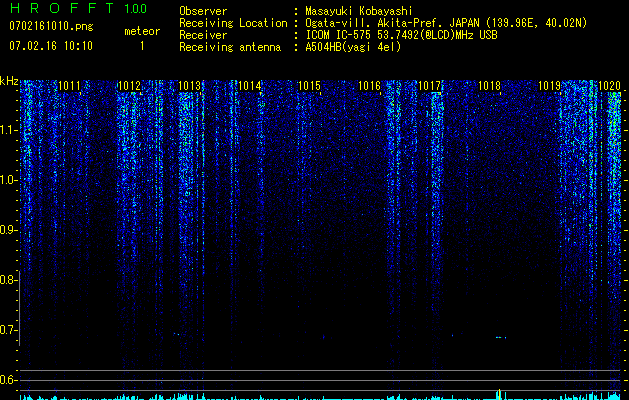
Task: Select observer name Masayuki Kobayashi
Action: tap(359, 11)
